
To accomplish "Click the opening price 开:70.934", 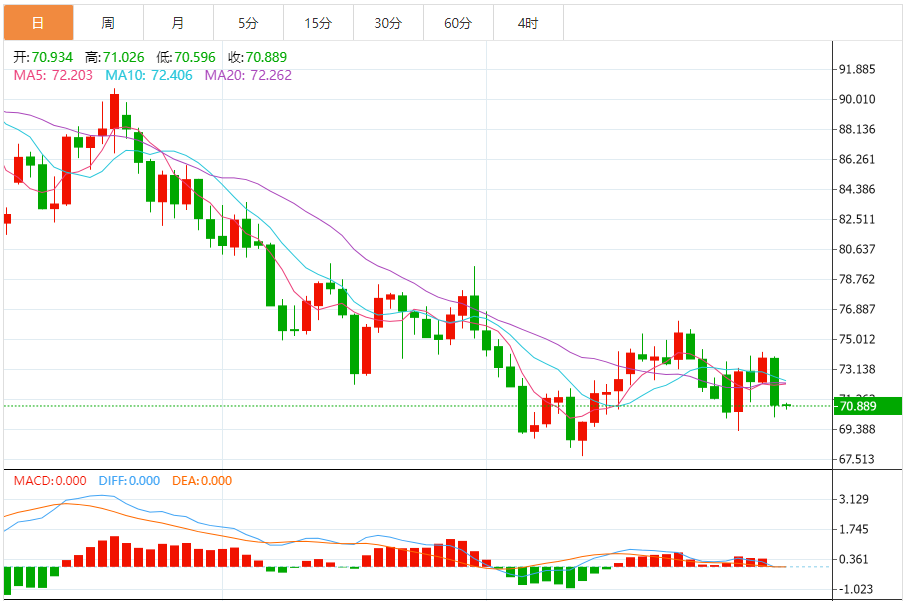I will pos(43,57).
